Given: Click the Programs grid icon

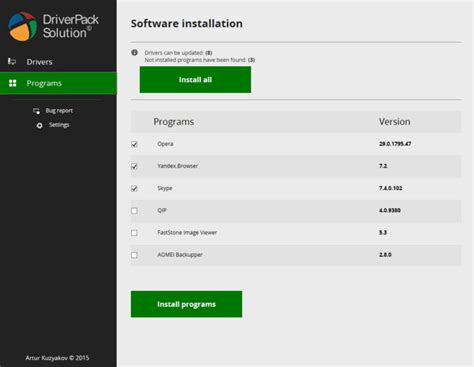Looking at the screenshot, I should (x=13, y=83).
